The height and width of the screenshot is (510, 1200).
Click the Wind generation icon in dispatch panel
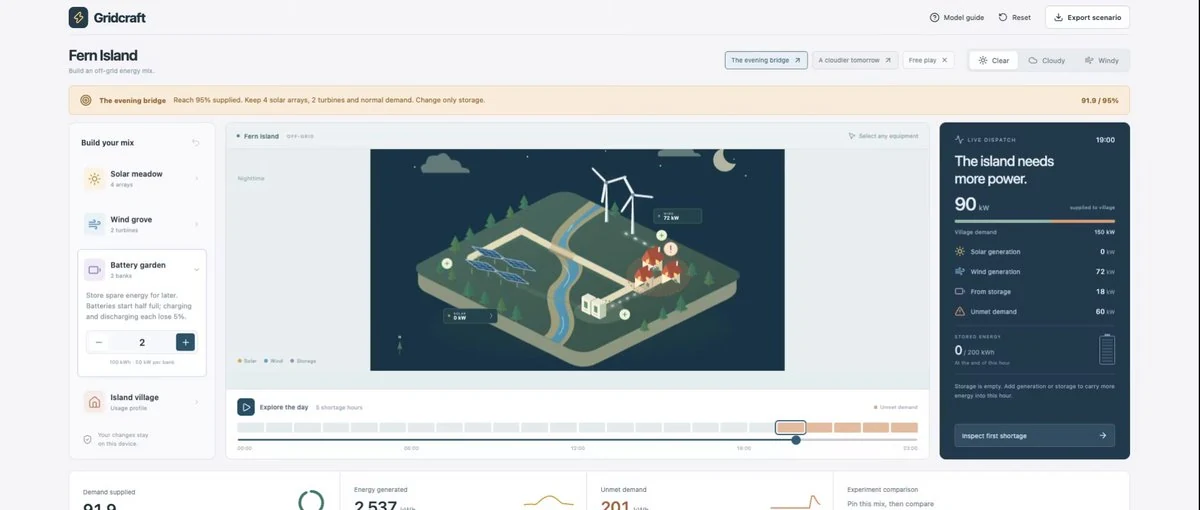click(x=960, y=272)
